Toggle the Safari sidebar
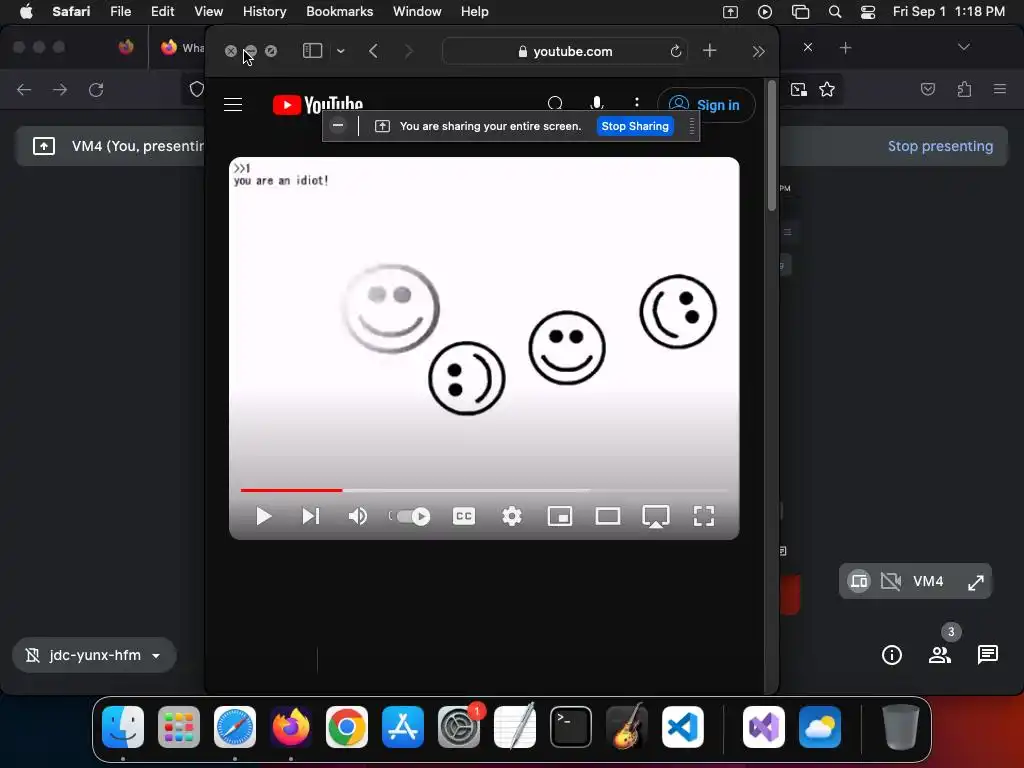This screenshot has height=768, width=1024. pyautogui.click(x=312, y=51)
